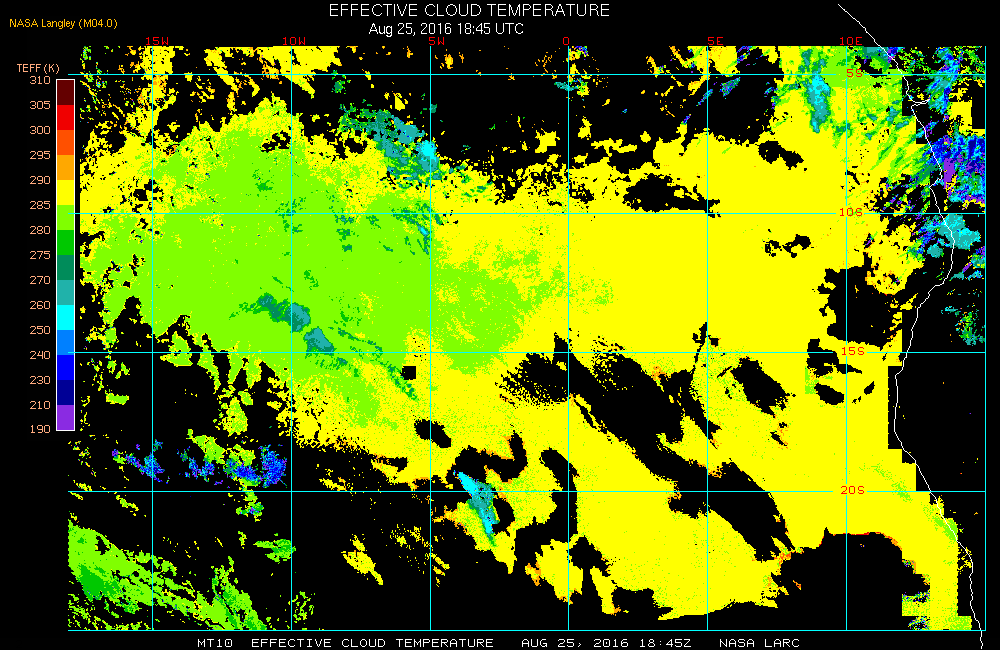Click the "NASA Langley (M04.0)" label
The width and height of the screenshot is (1000, 650).
tap(63, 23)
